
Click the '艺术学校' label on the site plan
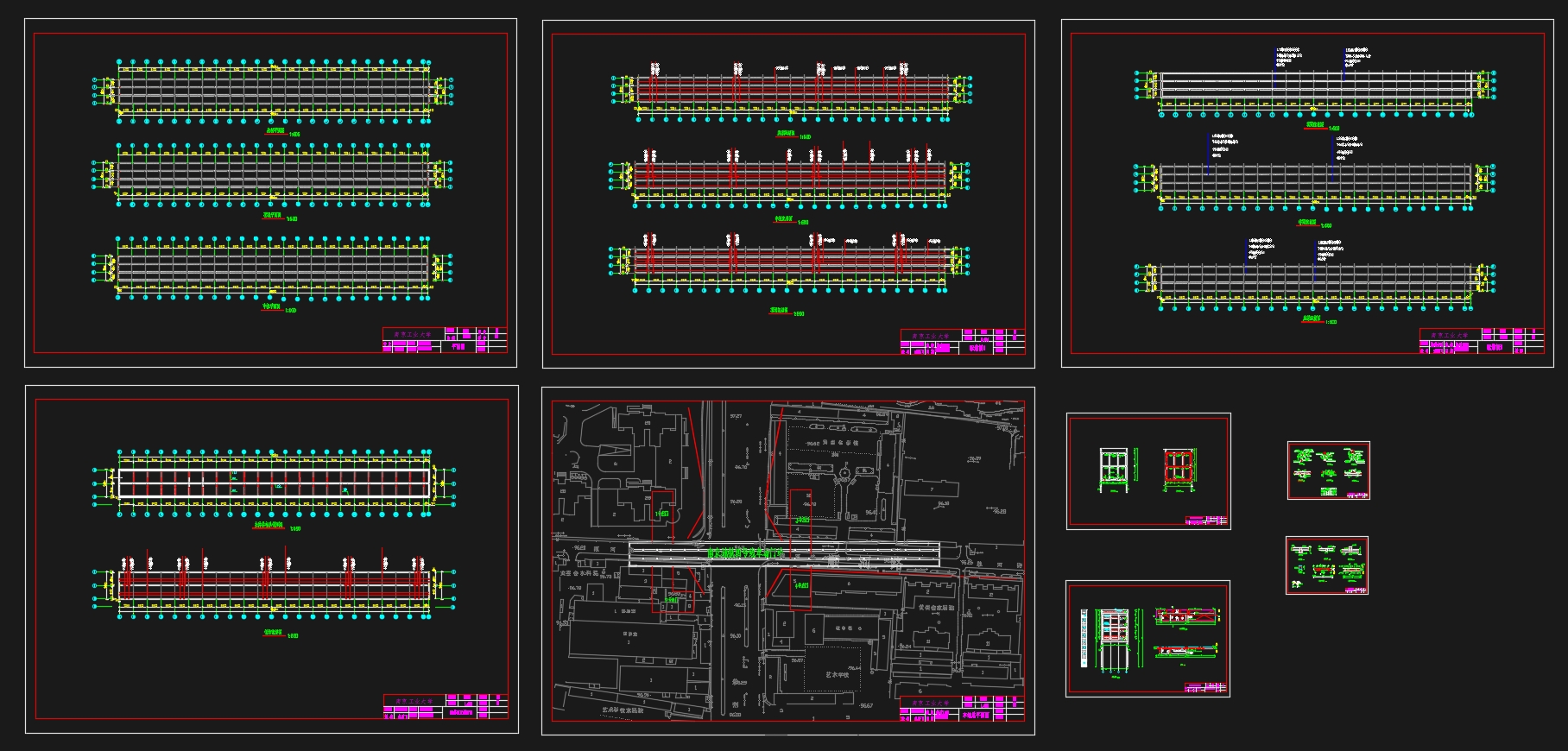point(837,675)
